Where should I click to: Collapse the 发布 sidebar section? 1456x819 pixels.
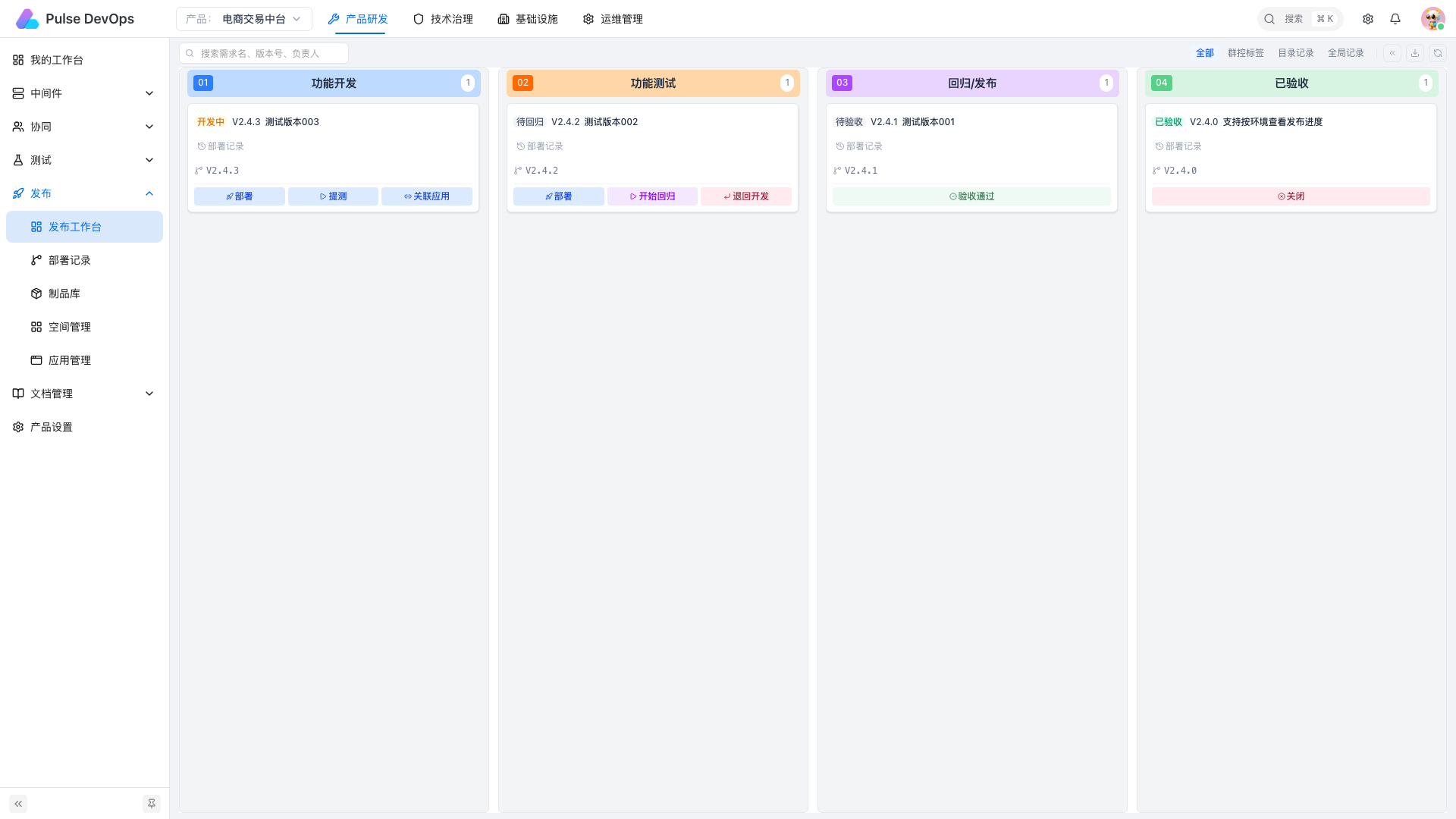[84, 193]
